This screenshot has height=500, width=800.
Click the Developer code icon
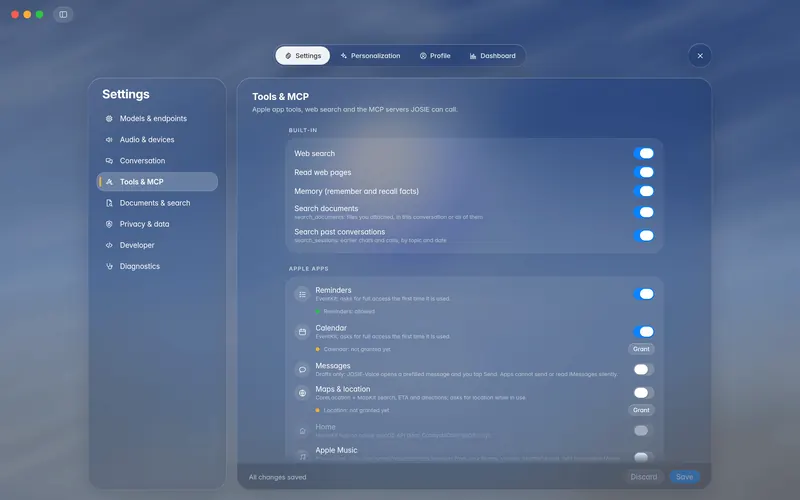tap(109, 245)
